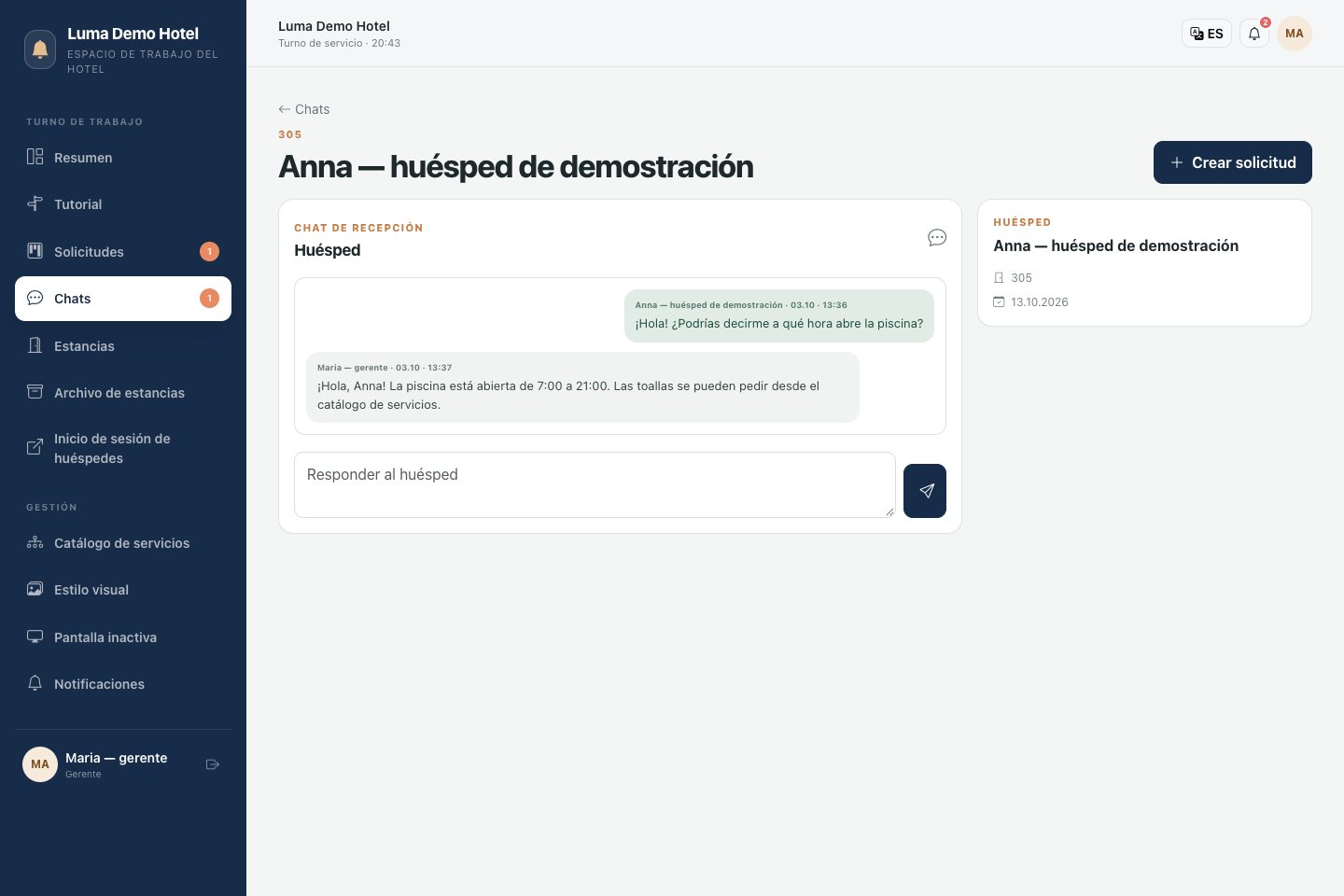This screenshot has width=1344, height=896.
Task: Go back via the Chats link
Action: [304, 109]
